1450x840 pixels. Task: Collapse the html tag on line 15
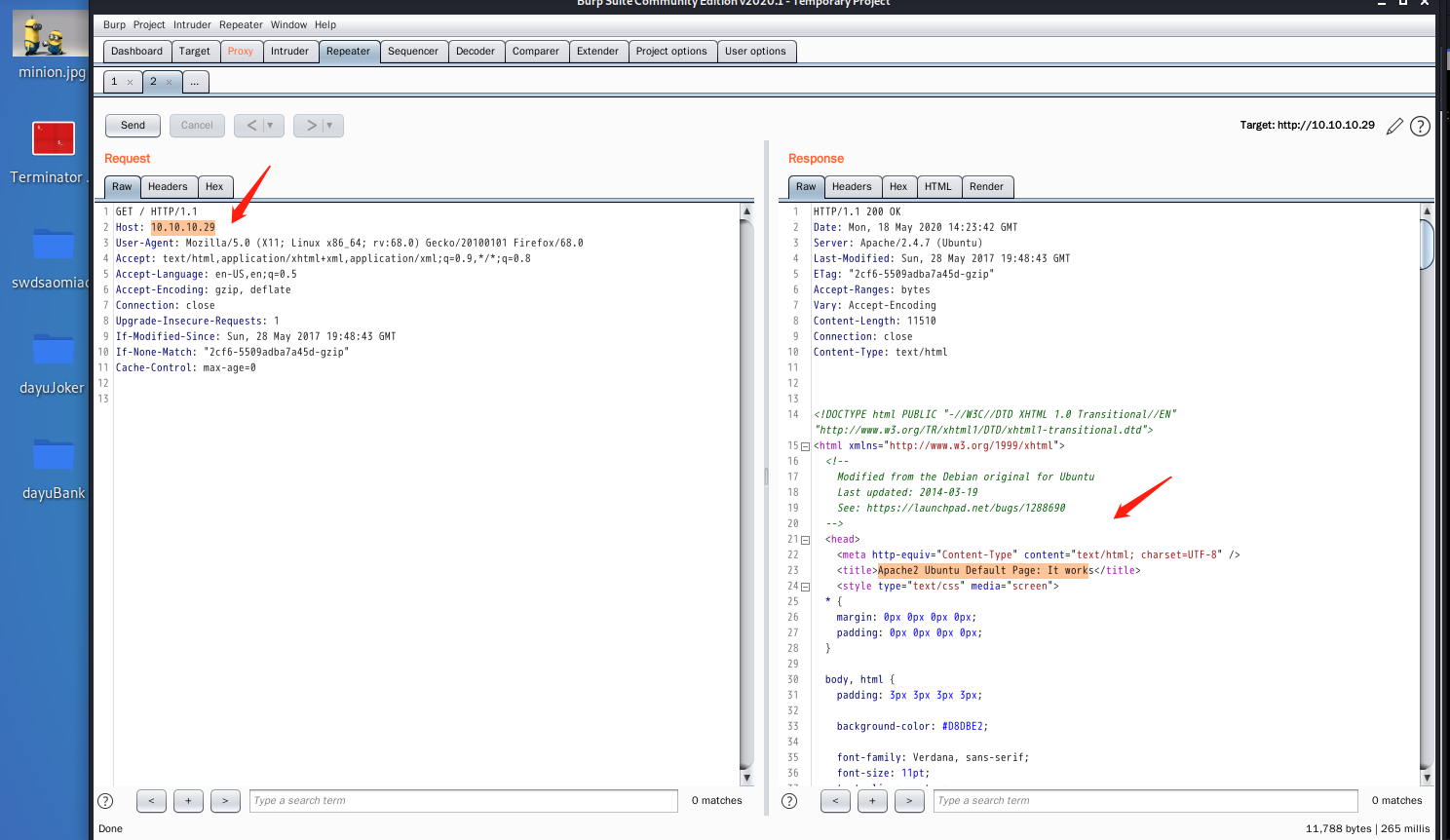pos(805,446)
